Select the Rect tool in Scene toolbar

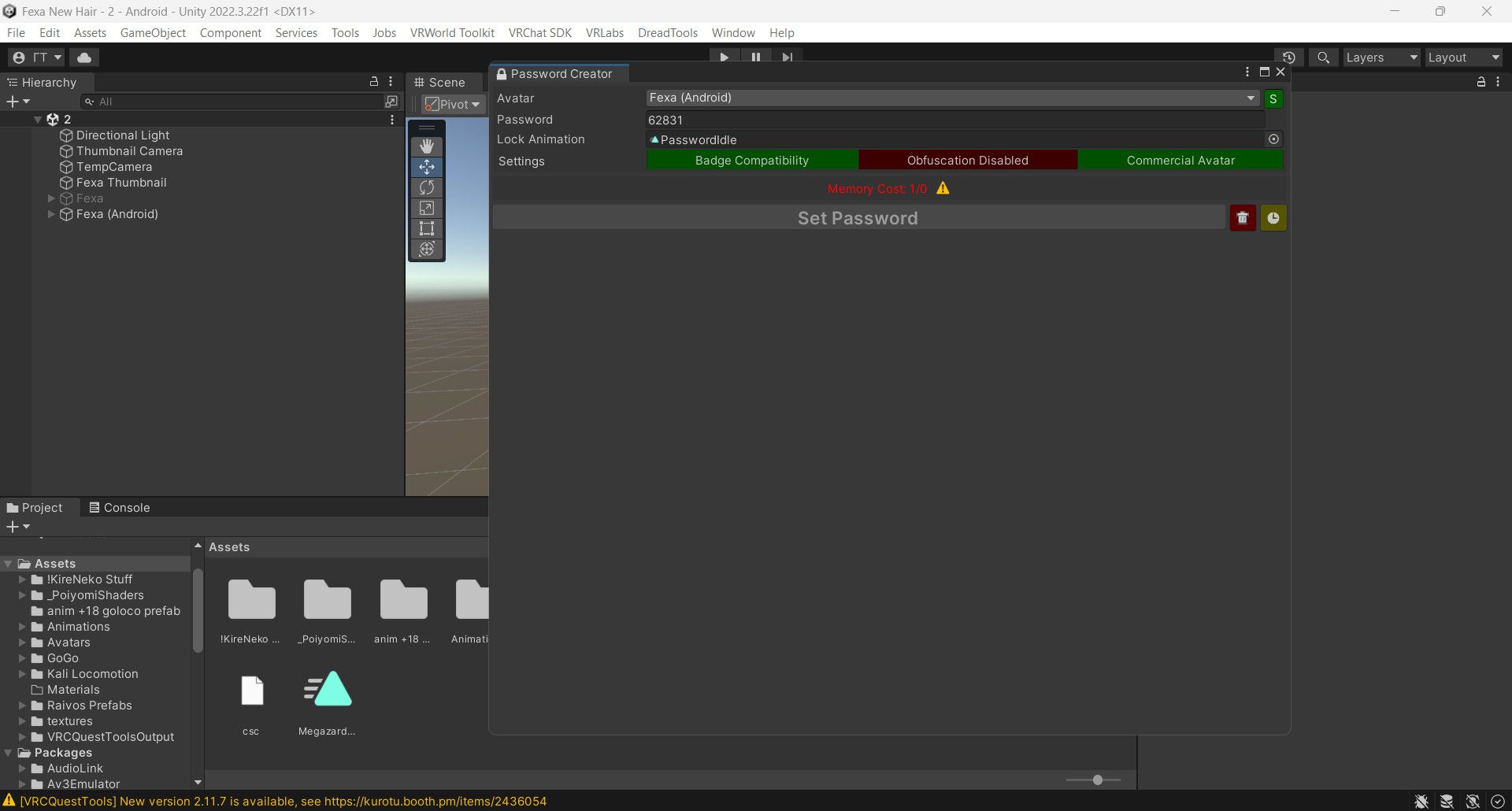click(x=427, y=228)
